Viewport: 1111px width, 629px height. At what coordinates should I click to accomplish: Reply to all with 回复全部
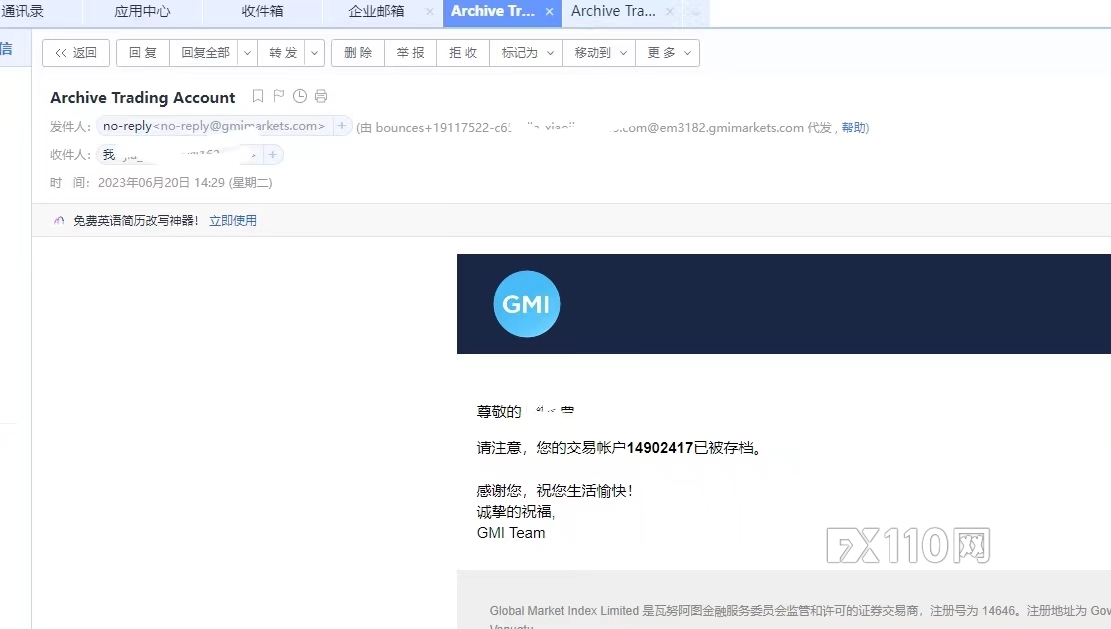point(205,53)
